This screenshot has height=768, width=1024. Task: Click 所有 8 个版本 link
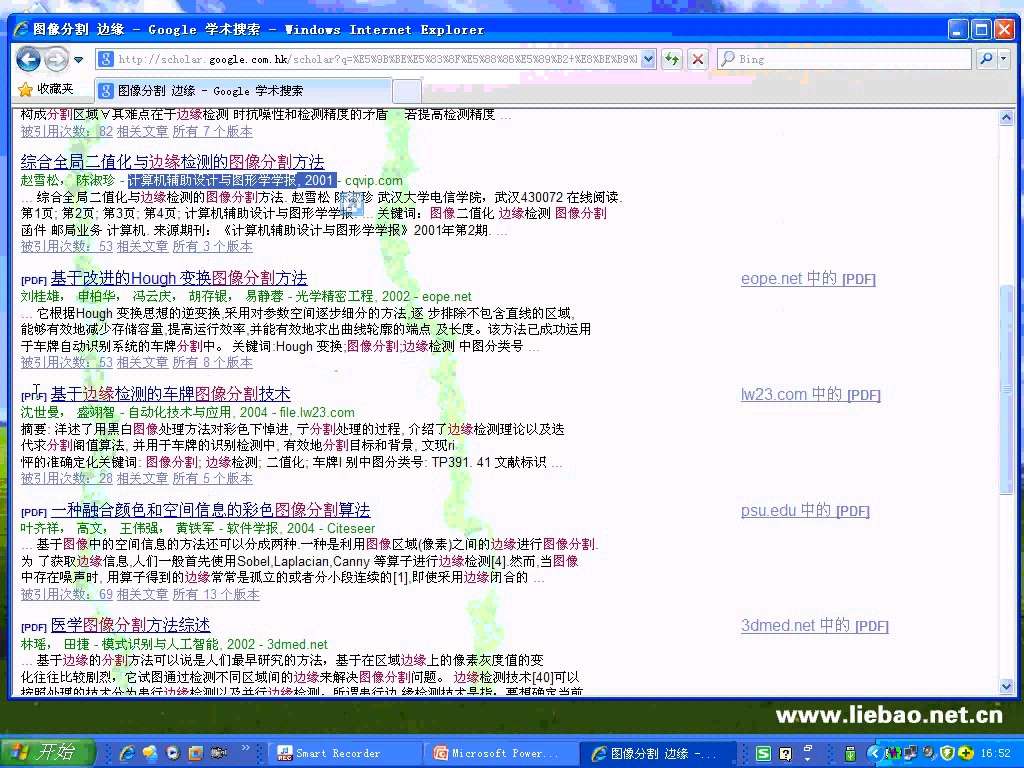point(212,362)
